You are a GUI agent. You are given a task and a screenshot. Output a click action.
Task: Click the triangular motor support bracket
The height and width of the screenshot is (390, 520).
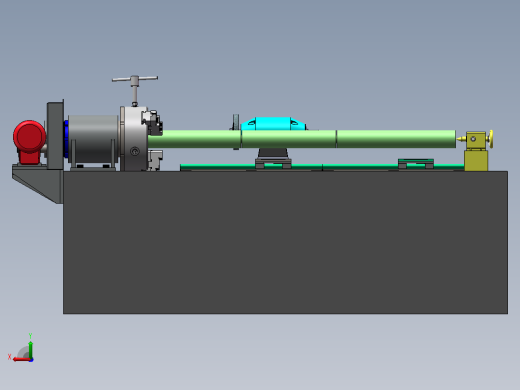[38, 184]
